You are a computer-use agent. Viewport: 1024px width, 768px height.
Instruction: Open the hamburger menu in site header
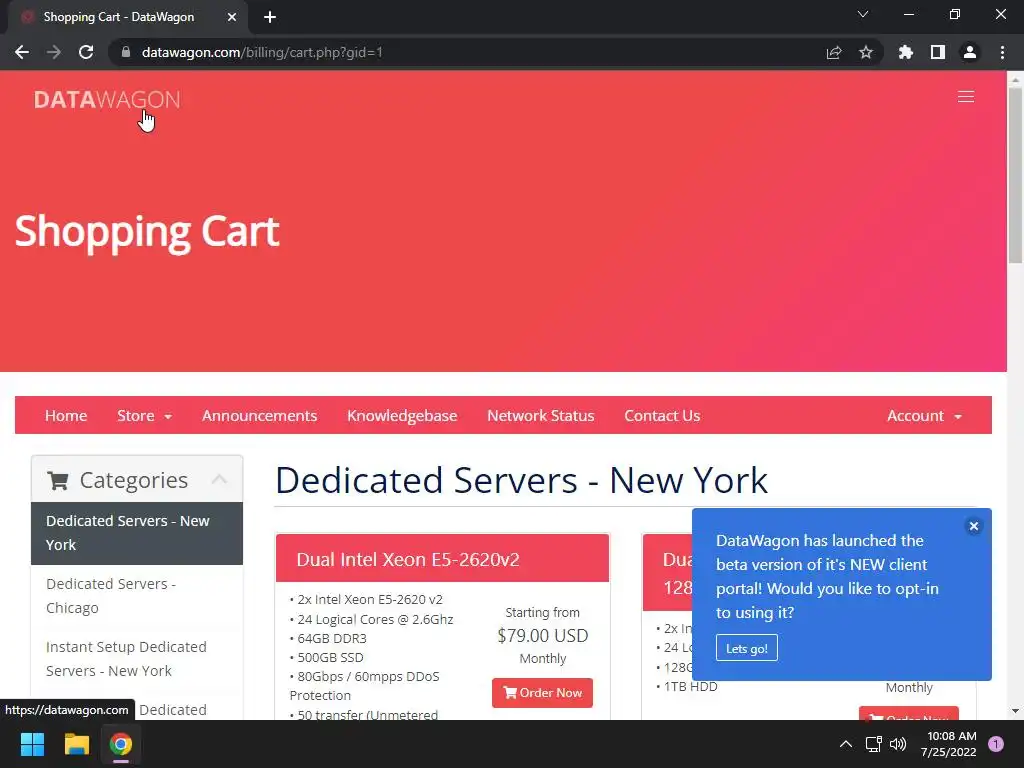(966, 97)
